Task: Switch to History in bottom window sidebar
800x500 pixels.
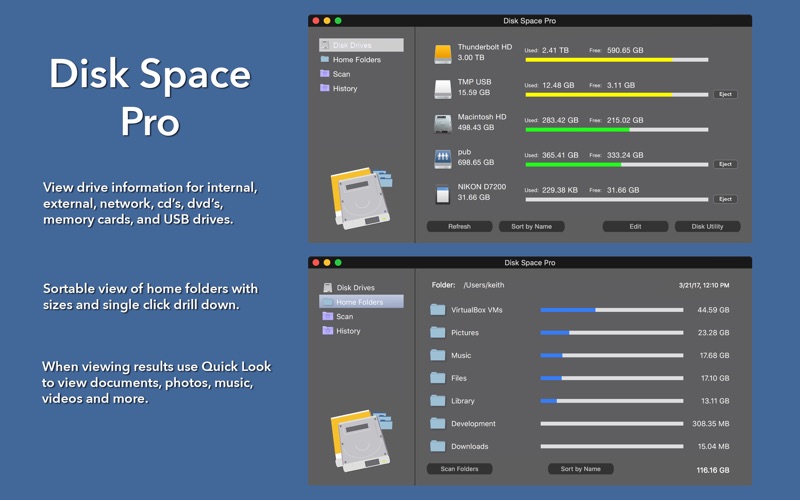Action: 347,331
